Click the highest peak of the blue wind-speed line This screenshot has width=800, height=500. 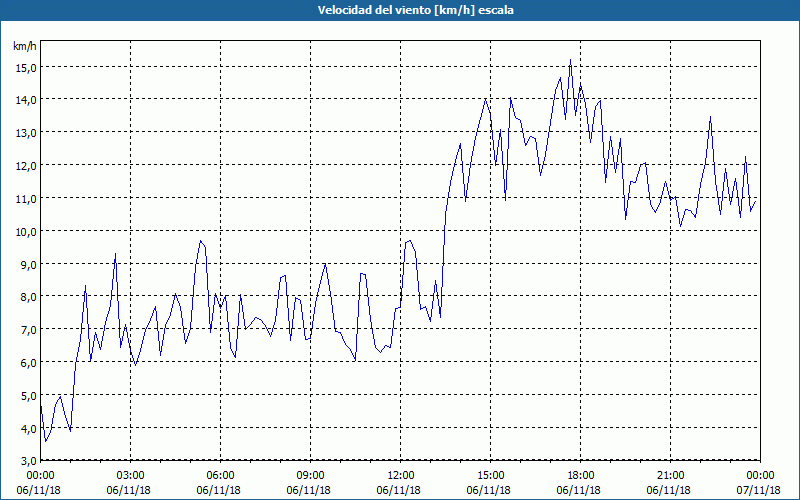pyautogui.click(x=570, y=60)
